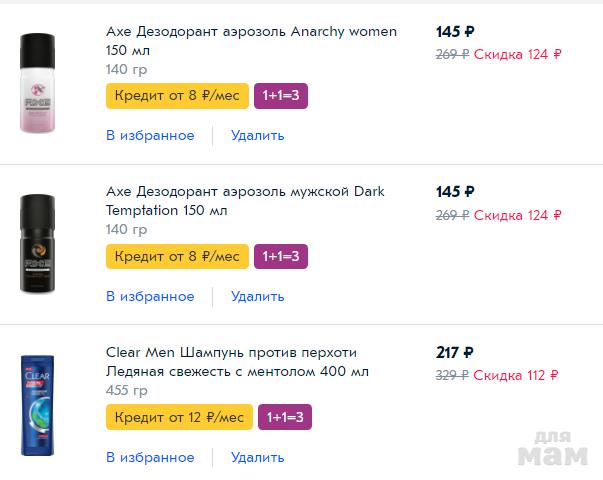Screen dimensions: 603x480
Task: Click the 'Кредит от 12 ₽/мес' badge
Action: tap(179, 416)
